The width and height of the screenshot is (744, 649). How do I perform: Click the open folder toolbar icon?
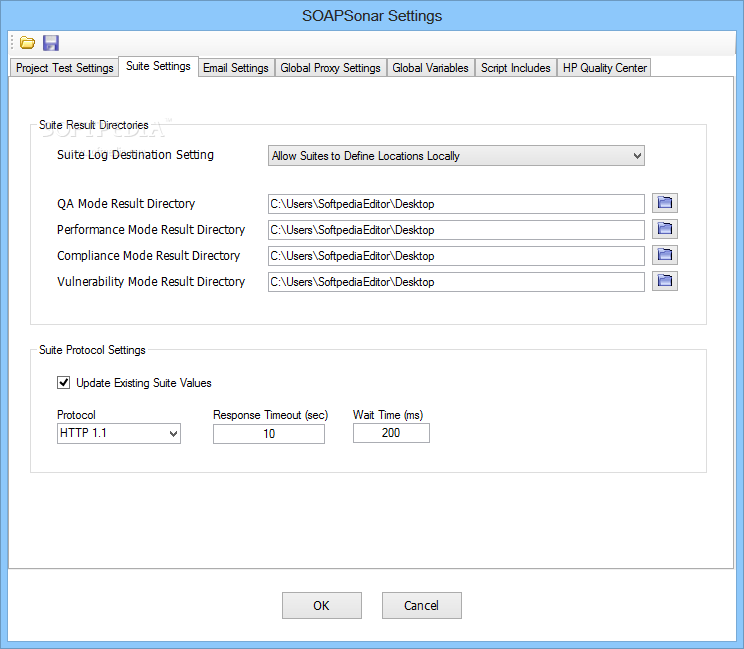point(27,43)
